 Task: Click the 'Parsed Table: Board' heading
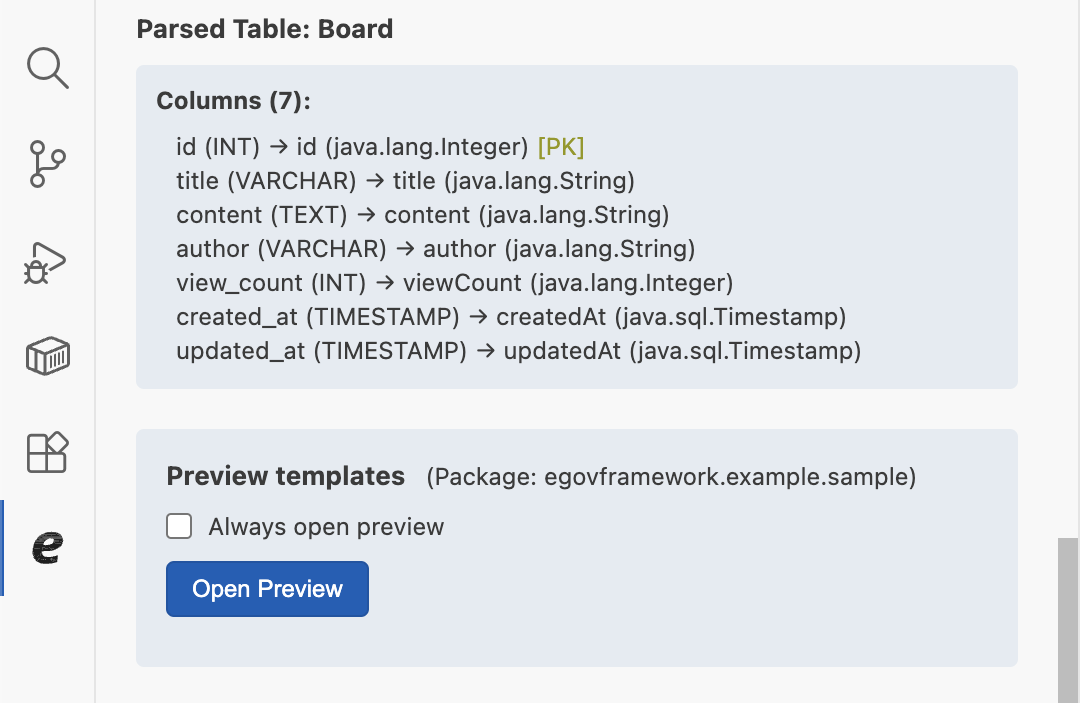[x=264, y=29]
